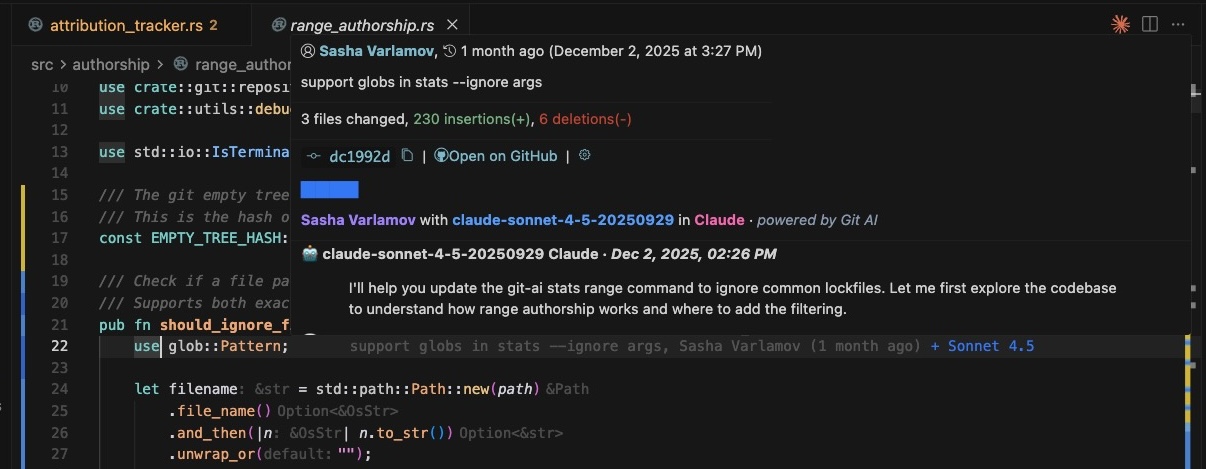Click the commit graph icon beside dc1992d
Screen dimensions: 1206x469
coord(314,156)
